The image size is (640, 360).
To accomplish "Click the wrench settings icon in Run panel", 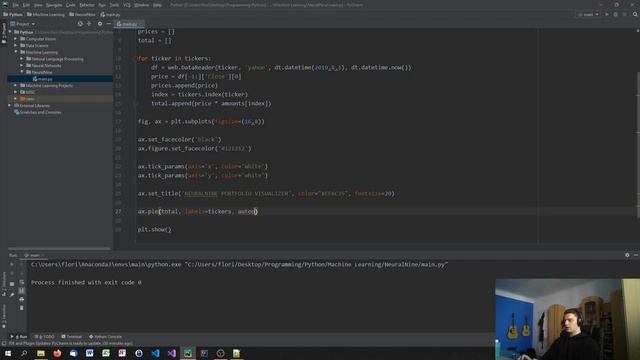I will click(12, 294).
